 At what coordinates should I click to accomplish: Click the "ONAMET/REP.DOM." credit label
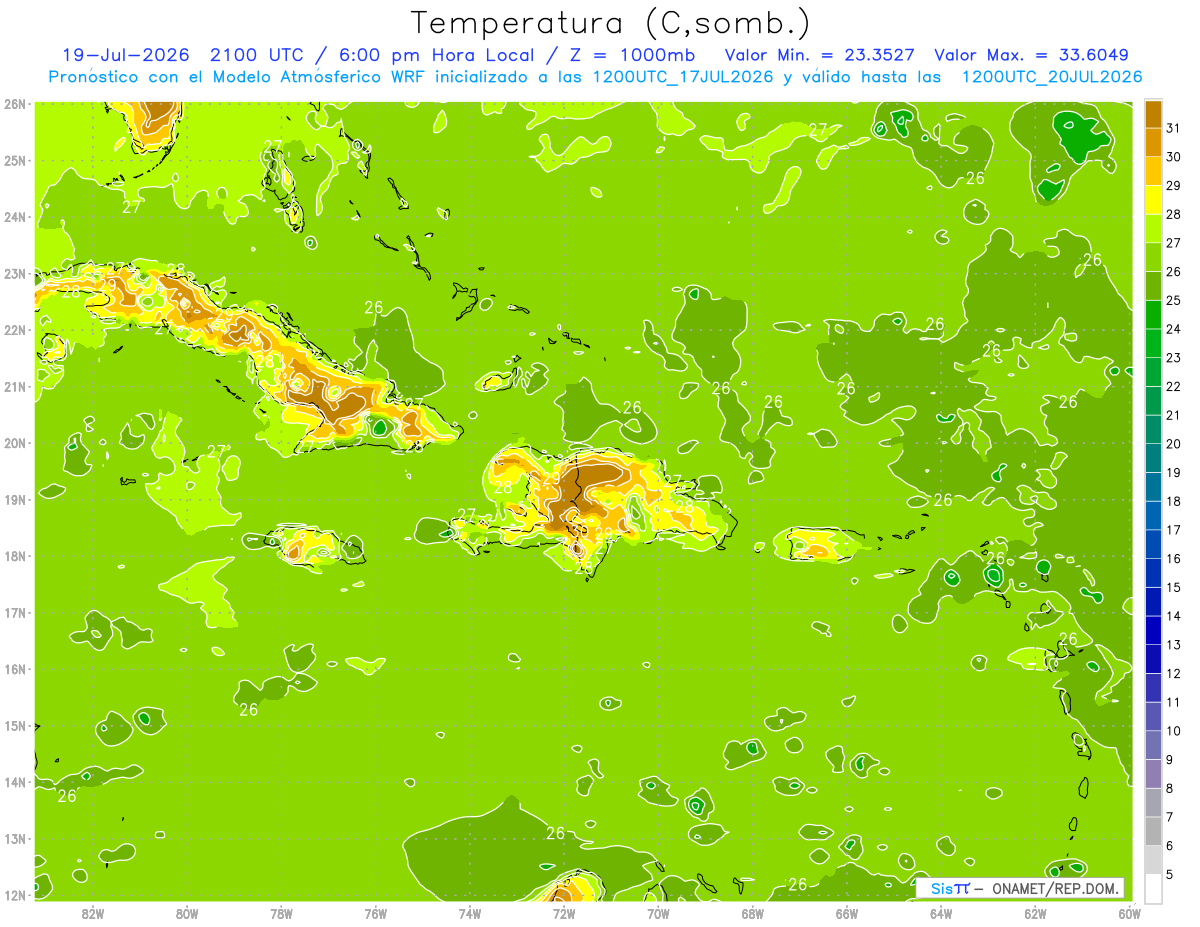(x=1053, y=888)
